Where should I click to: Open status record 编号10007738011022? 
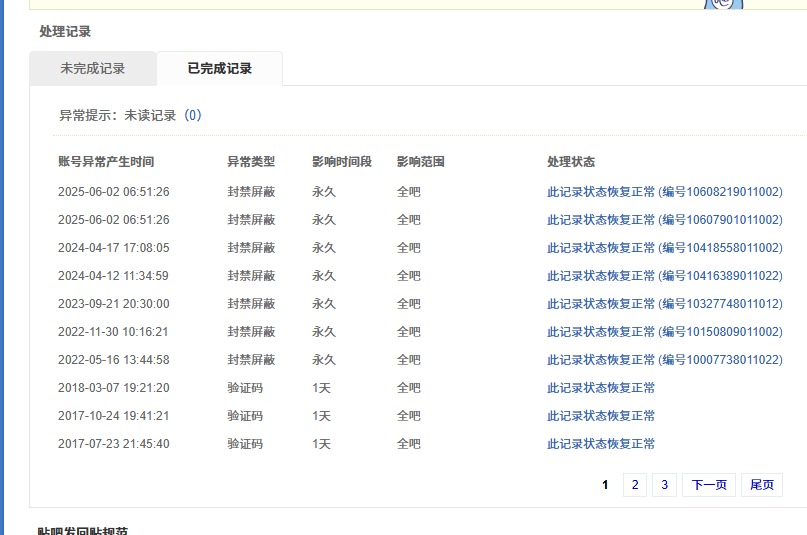click(x=664, y=360)
